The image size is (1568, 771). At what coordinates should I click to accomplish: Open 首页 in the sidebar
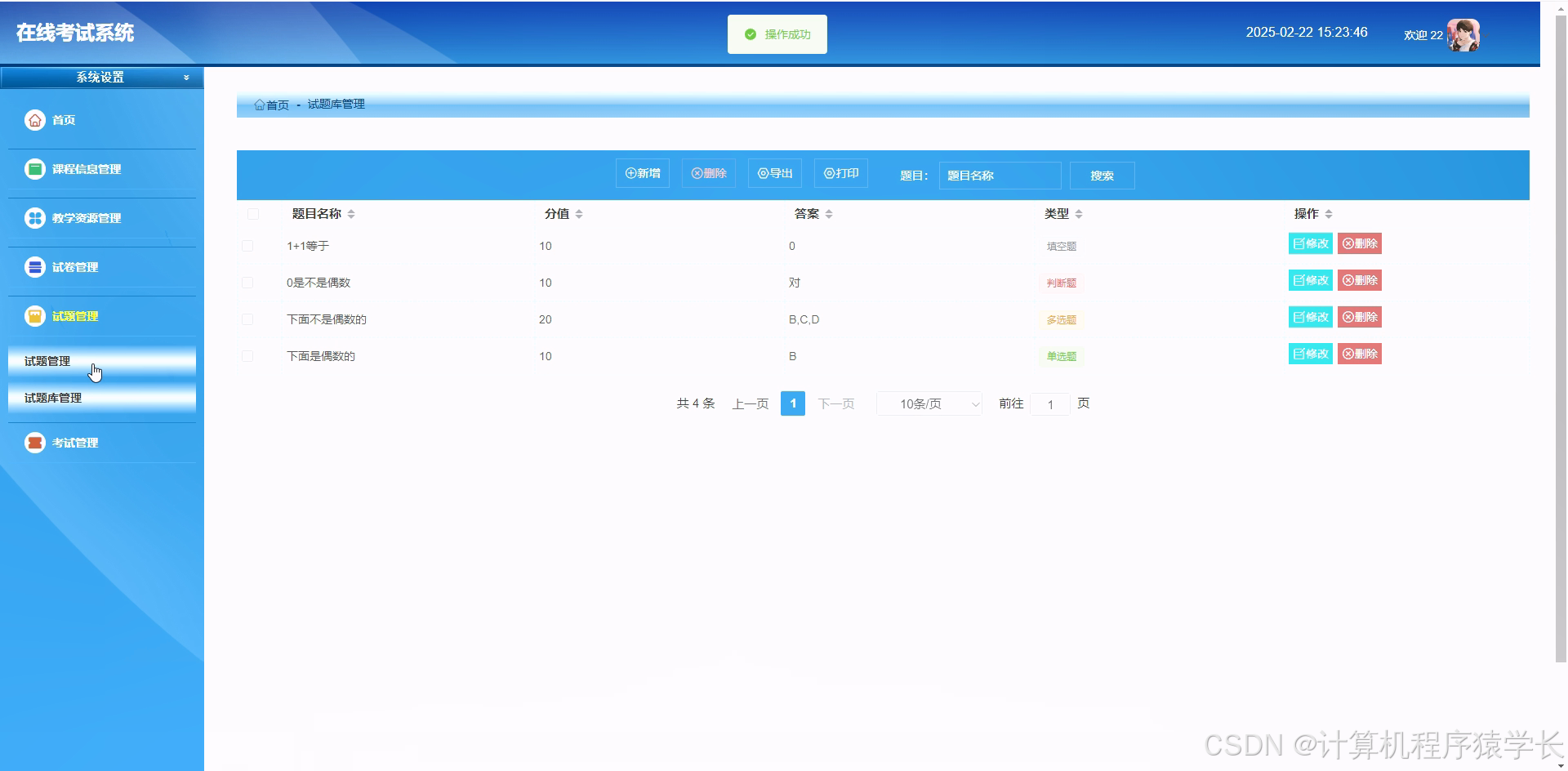[64, 120]
